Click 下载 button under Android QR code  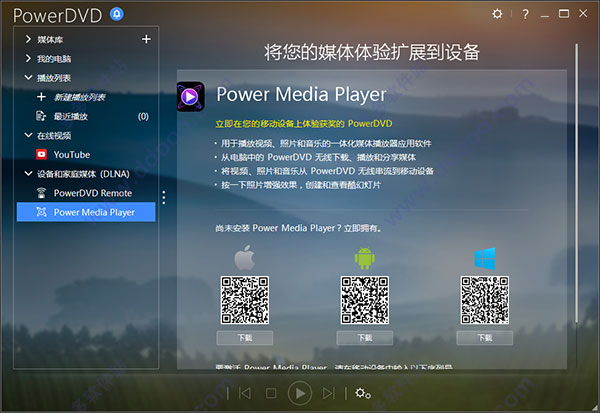pyautogui.click(x=365, y=338)
